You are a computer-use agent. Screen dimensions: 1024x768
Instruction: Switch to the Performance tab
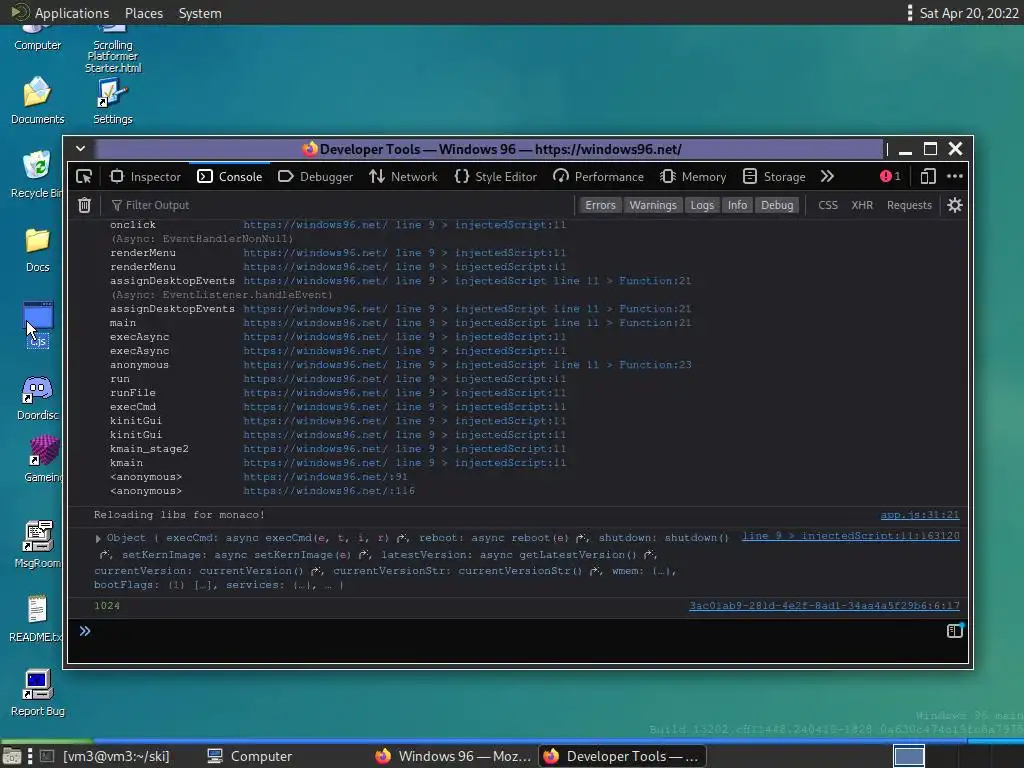coord(598,176)
